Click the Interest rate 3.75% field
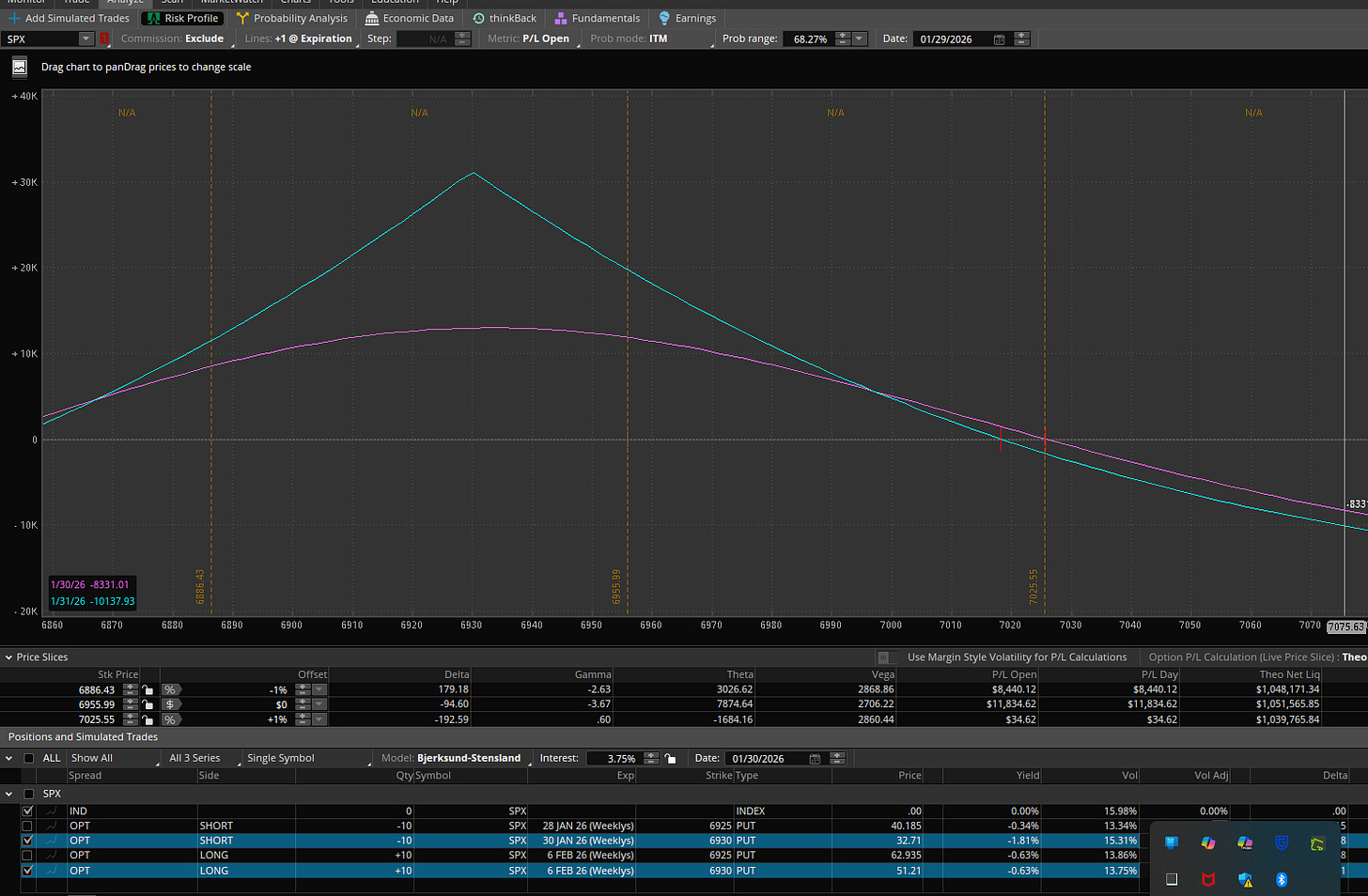The image size is (1368, 896). tap(614, 758)
